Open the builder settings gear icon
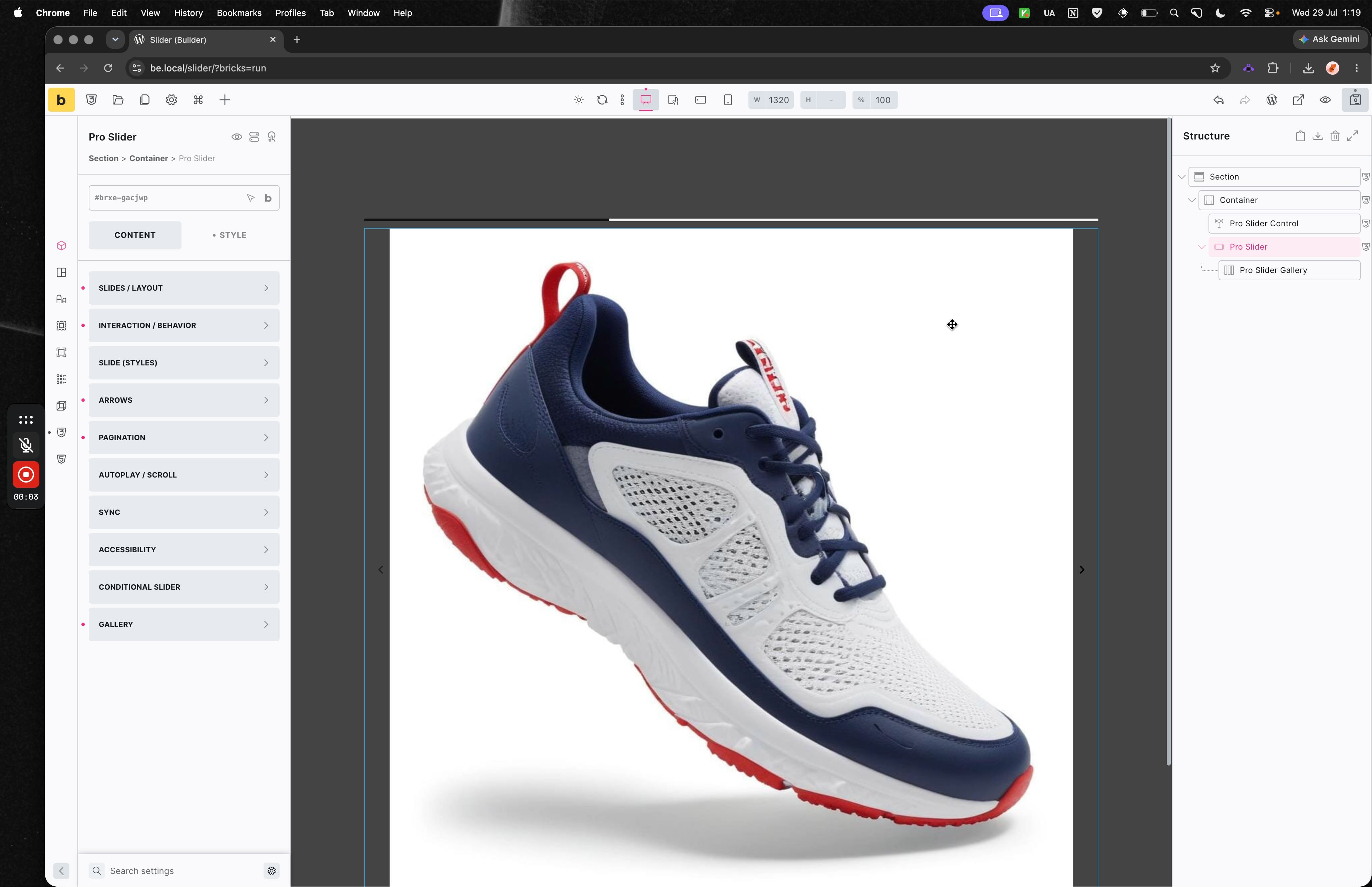This screenshot has height=887, width=1372. (x=171, y=100)
